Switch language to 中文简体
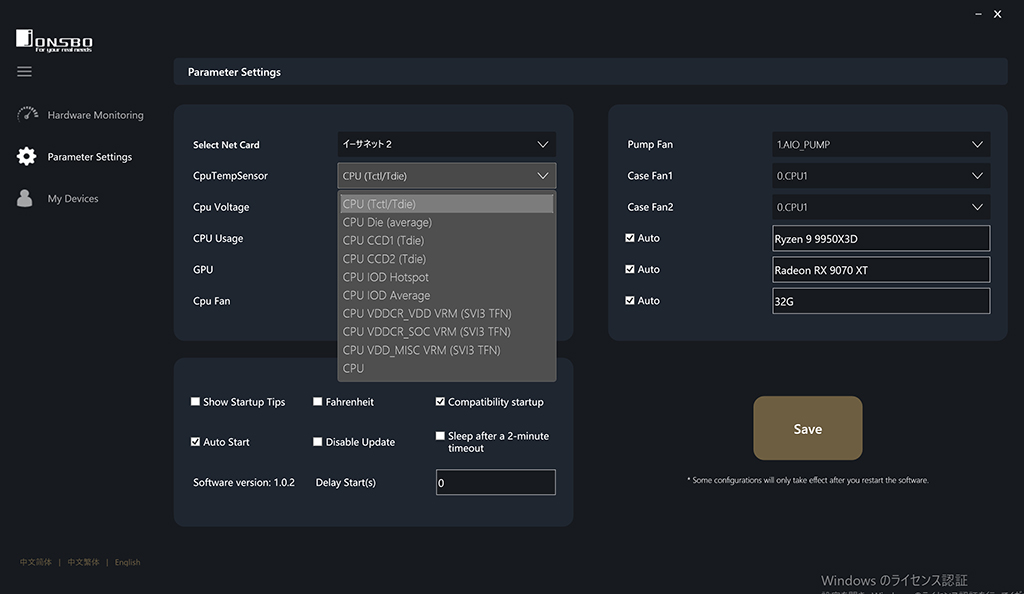Viewport: 1024px width, 594px height. (35, 562)
